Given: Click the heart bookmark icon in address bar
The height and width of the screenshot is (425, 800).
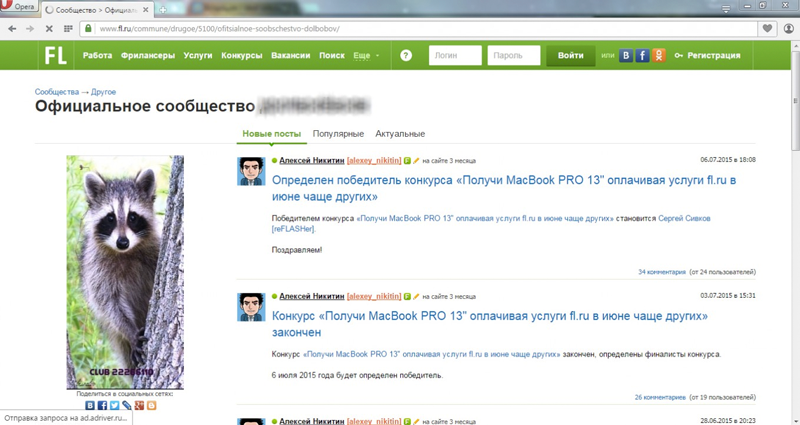Looking at the screenshot, I should click(x=768, y=28).
